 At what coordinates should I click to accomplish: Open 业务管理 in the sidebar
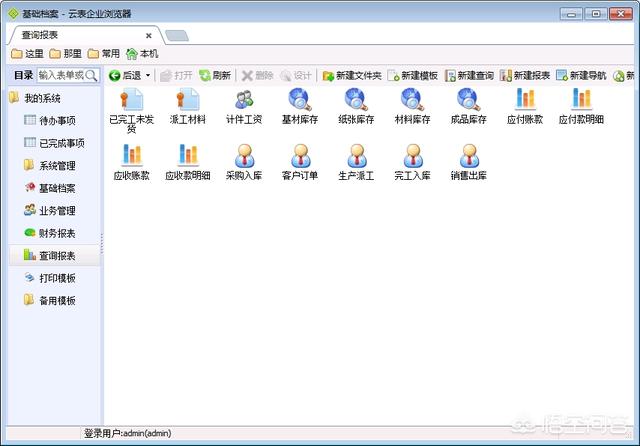point(50,211)
